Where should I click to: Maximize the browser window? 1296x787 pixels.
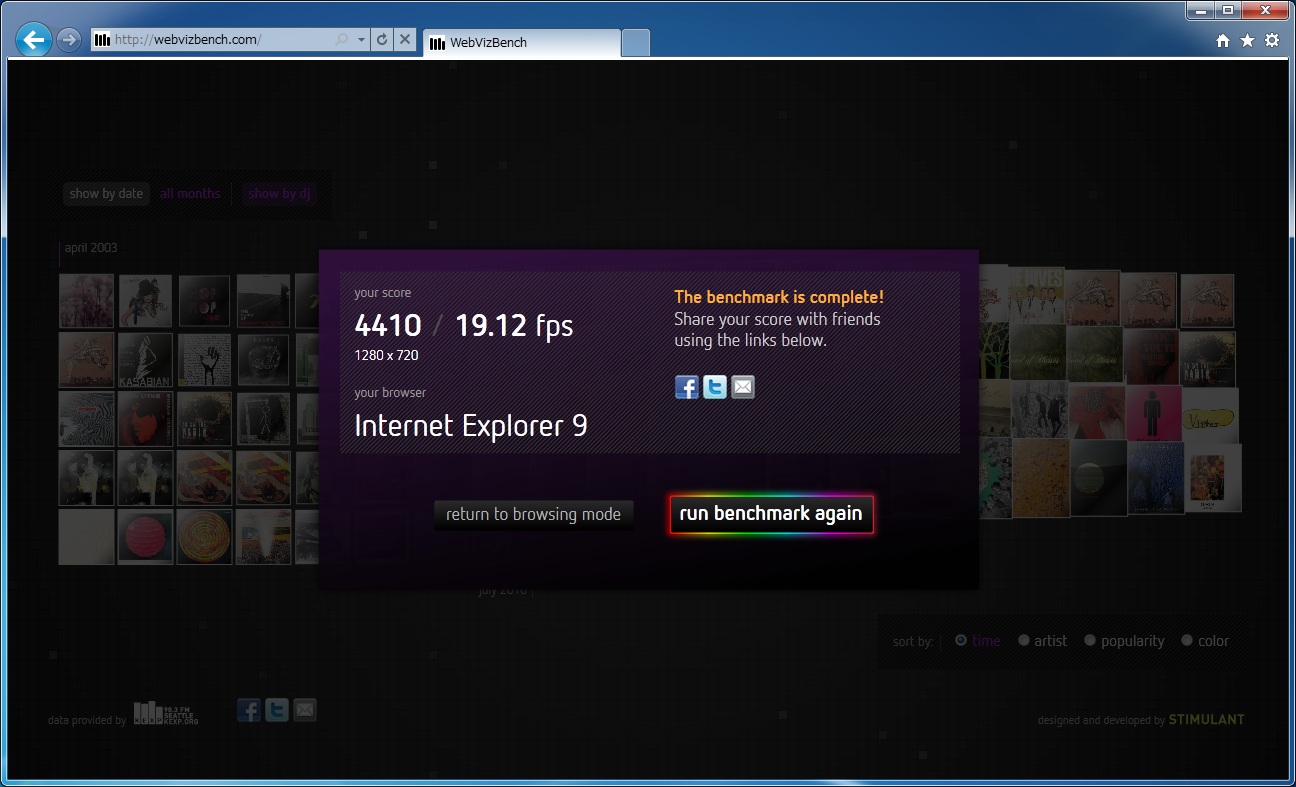pos(1228,10)
